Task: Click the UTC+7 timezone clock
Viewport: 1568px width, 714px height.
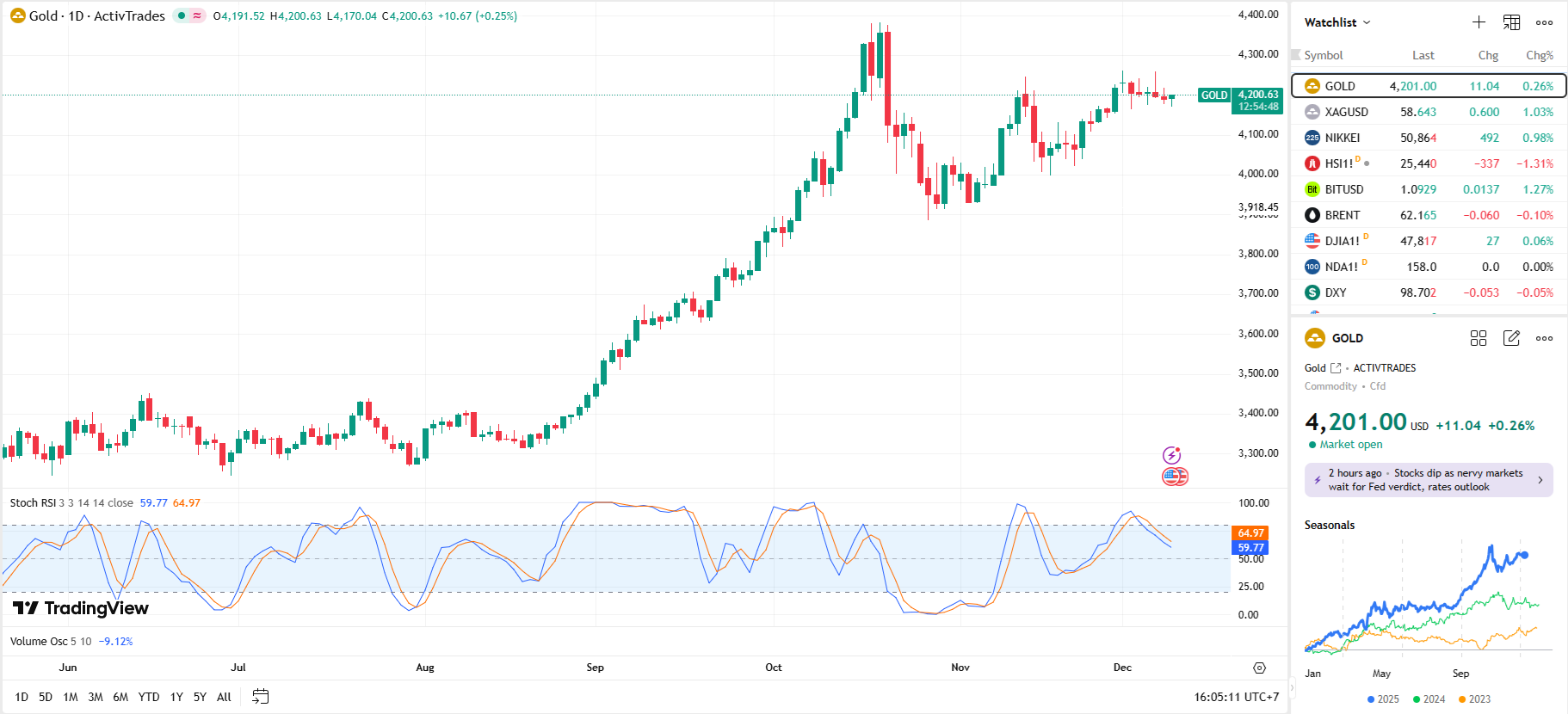Action: [x=1236, y=697]
